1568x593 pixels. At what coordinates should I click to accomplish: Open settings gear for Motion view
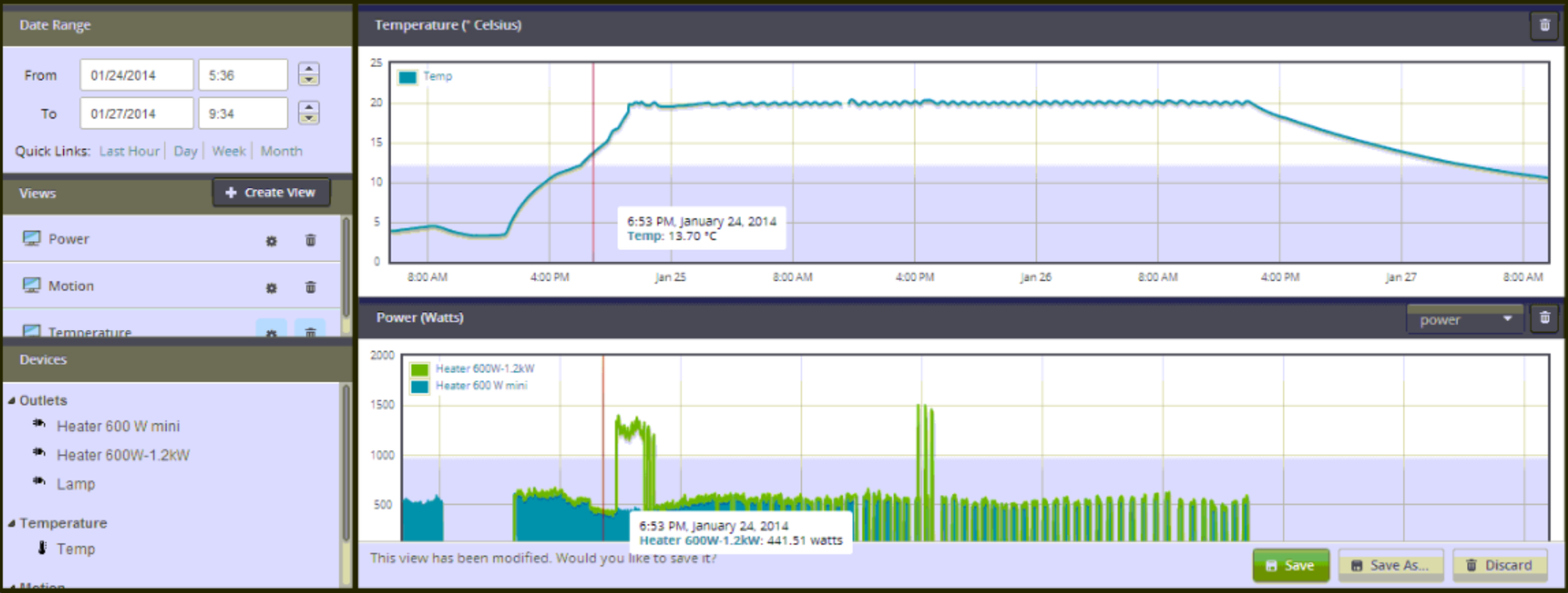pyautogui.click(x=271, y=288)
